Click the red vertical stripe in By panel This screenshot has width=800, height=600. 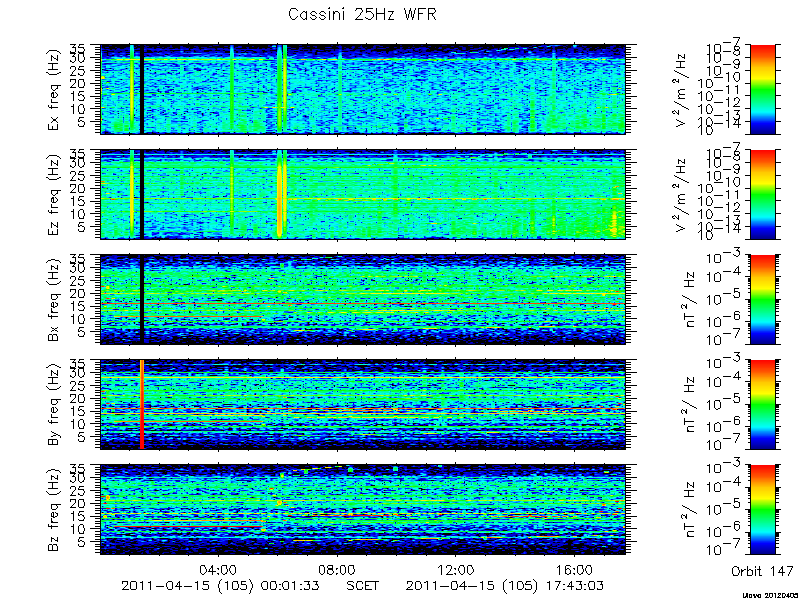142,405
